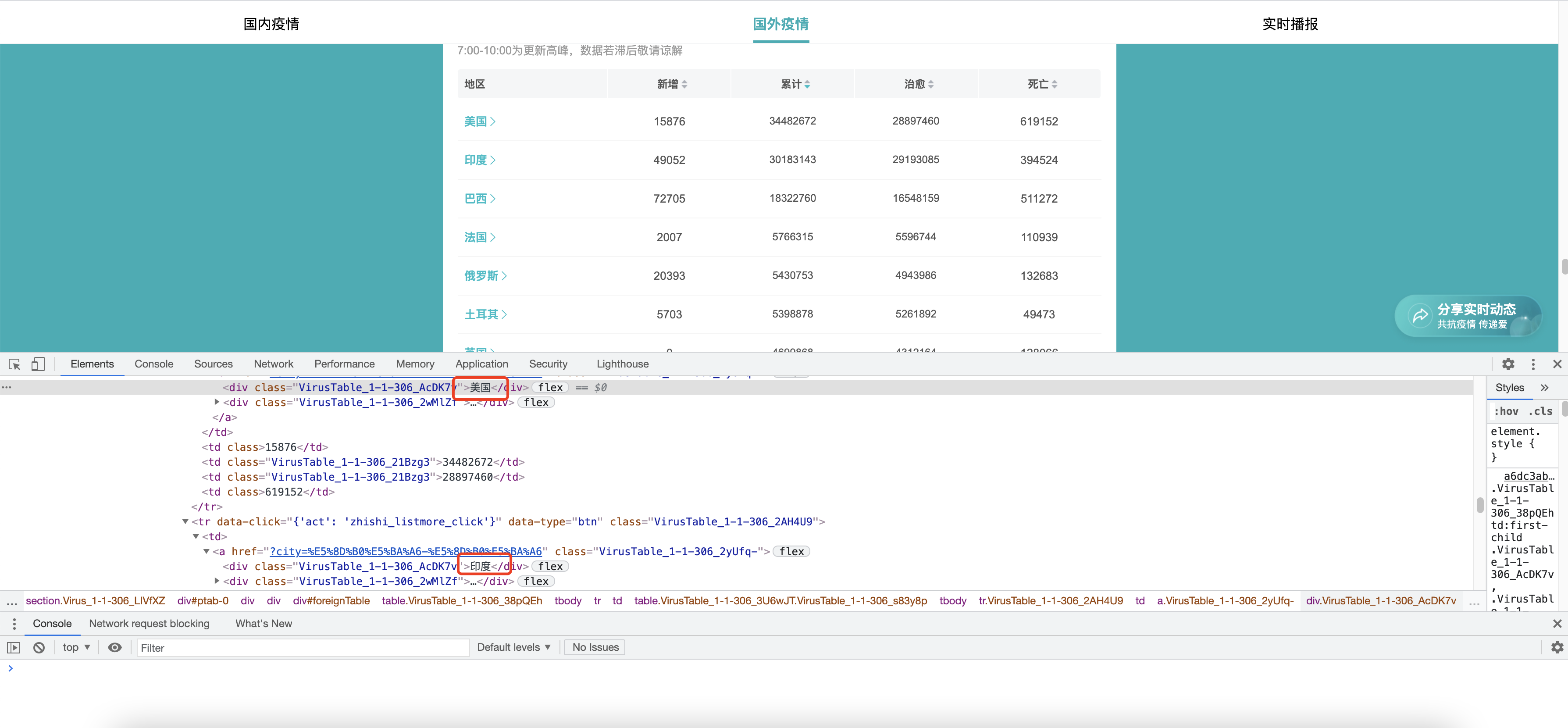Activate the inspect element picker icon
Viewport: 1568px width, 728px height.
click(14, 364)
